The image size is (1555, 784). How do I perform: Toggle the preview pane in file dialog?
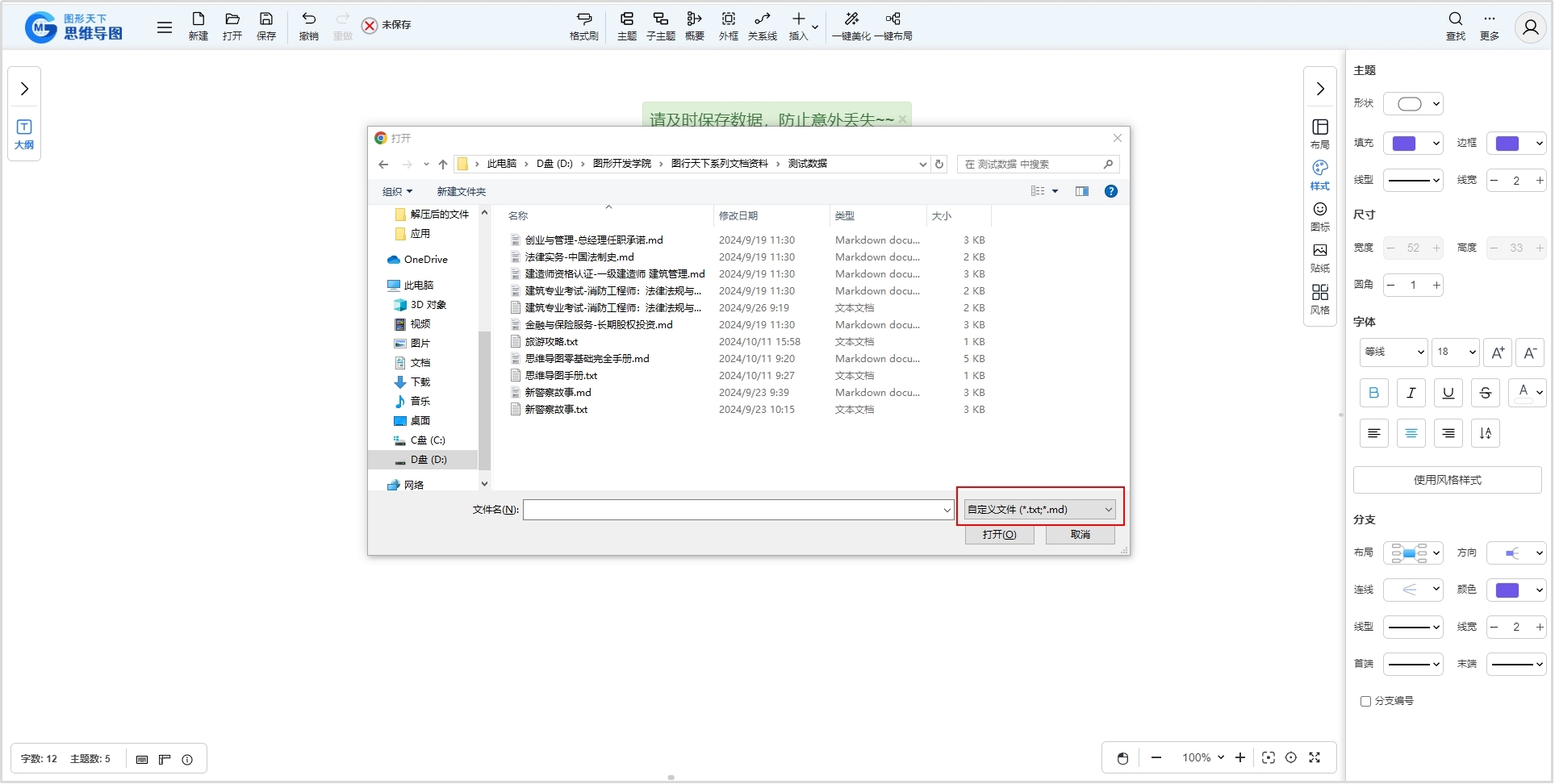tap(1081, 191)
